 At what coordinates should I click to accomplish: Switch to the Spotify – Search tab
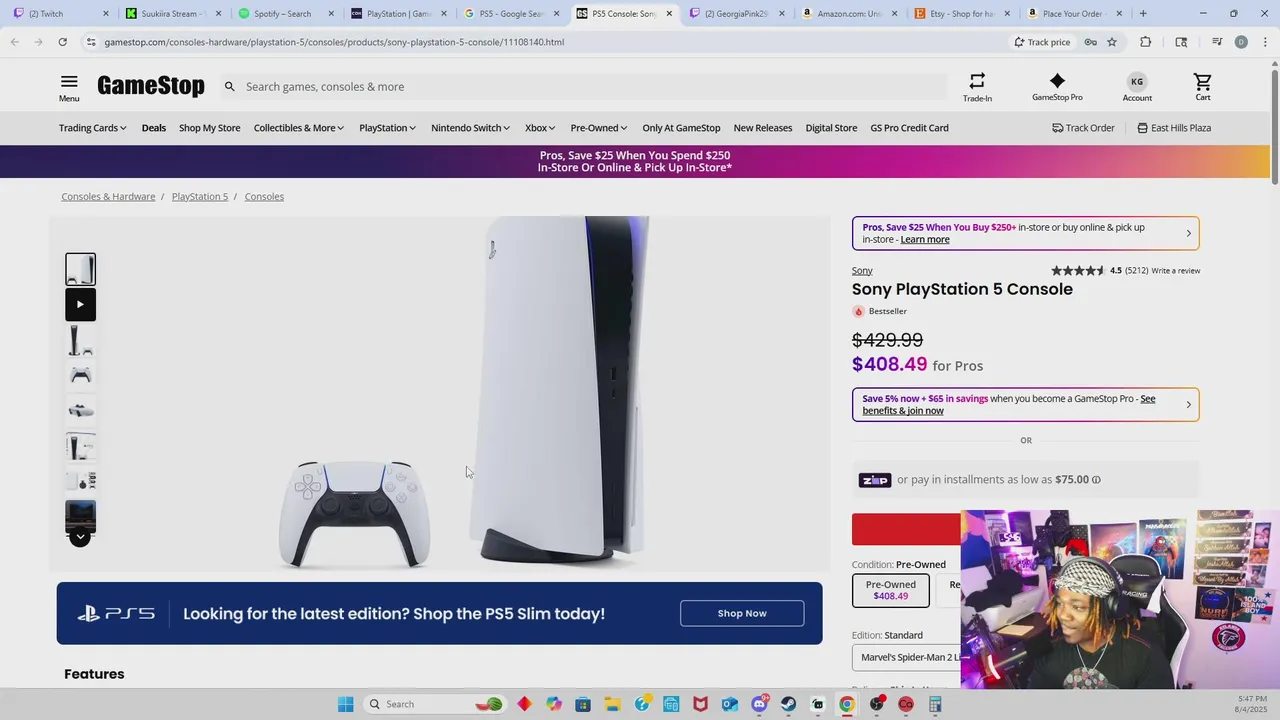(x=285, y=14)
